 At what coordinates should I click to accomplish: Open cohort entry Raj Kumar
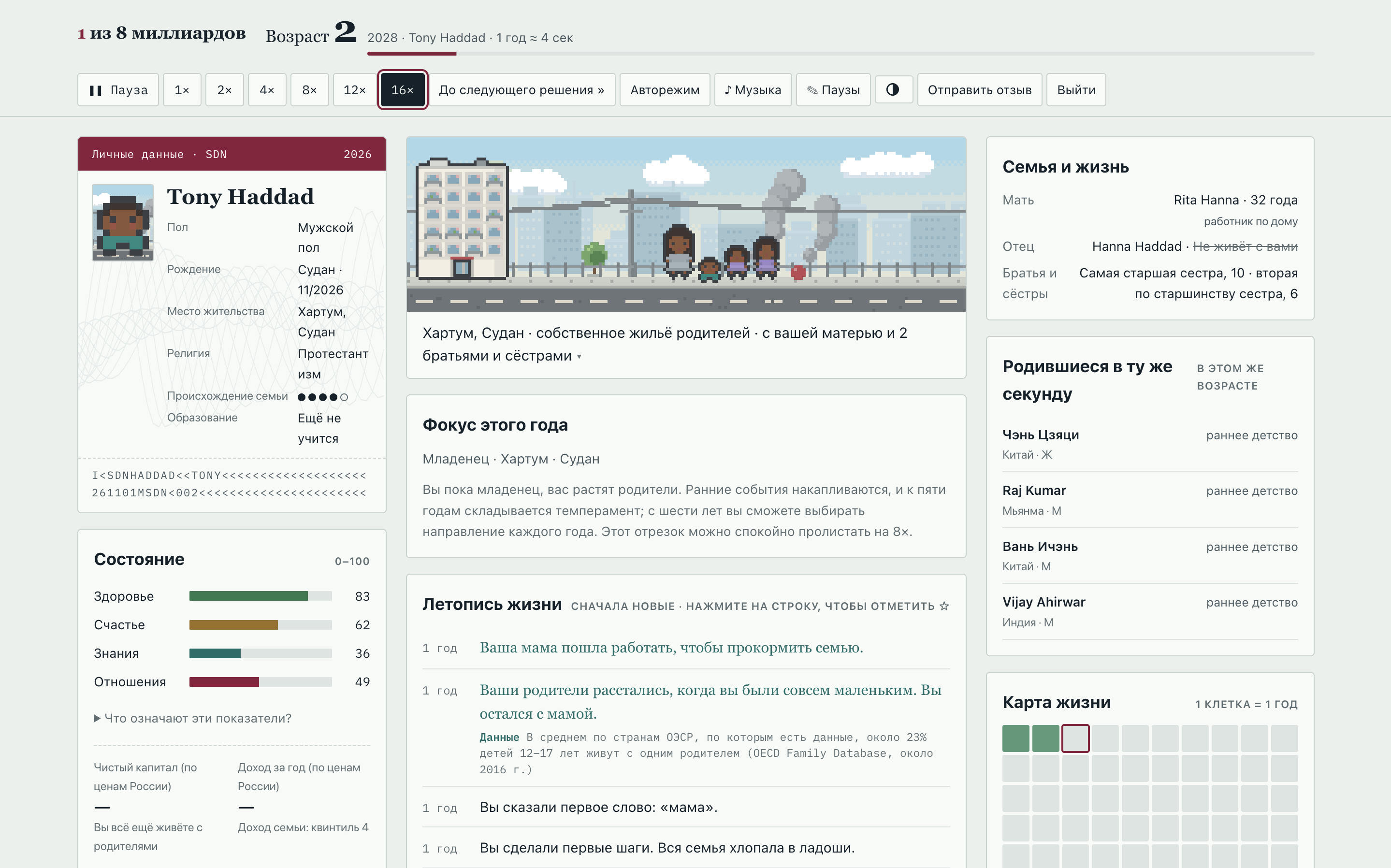click(1150, 500)
